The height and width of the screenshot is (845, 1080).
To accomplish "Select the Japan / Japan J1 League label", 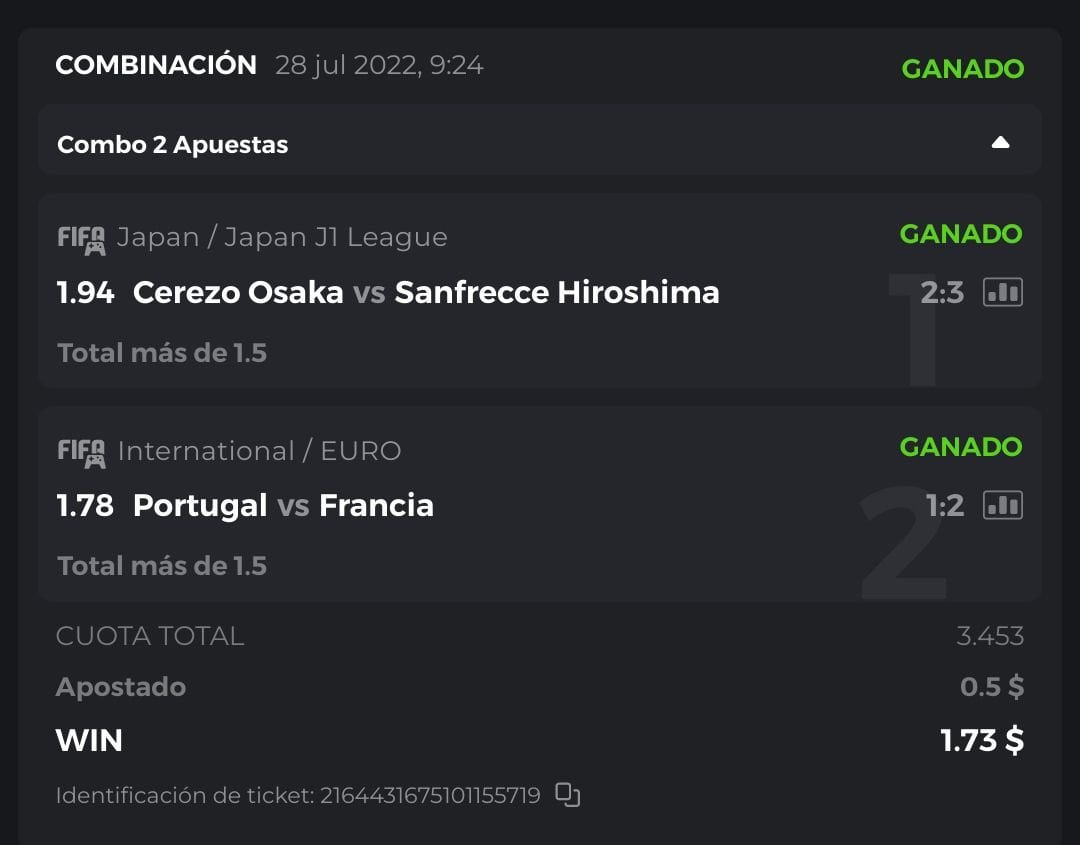I will point(282,237).
